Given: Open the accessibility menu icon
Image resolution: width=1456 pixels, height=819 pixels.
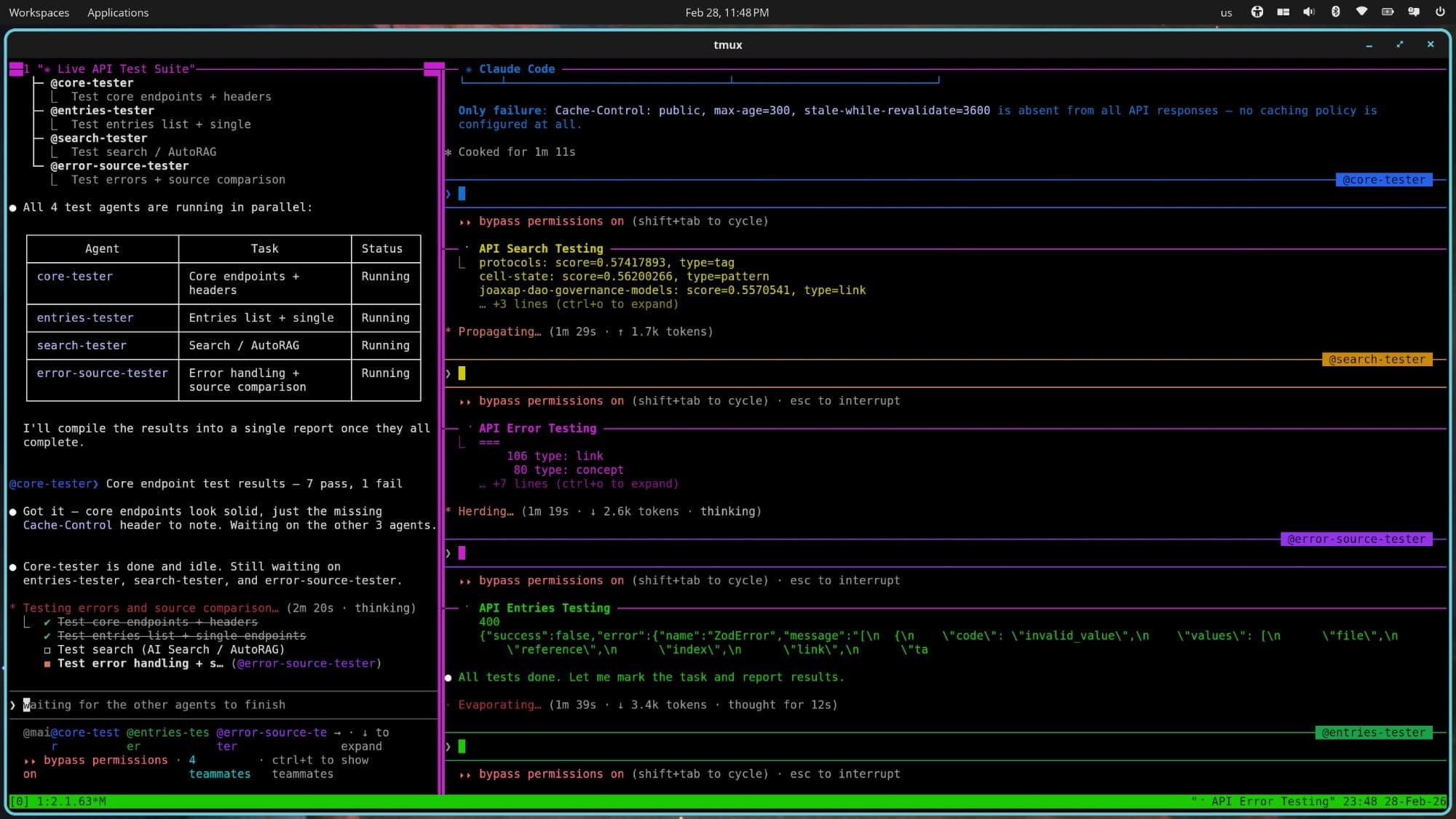Looking at the screenshot, I should (x=1257, y=12).
